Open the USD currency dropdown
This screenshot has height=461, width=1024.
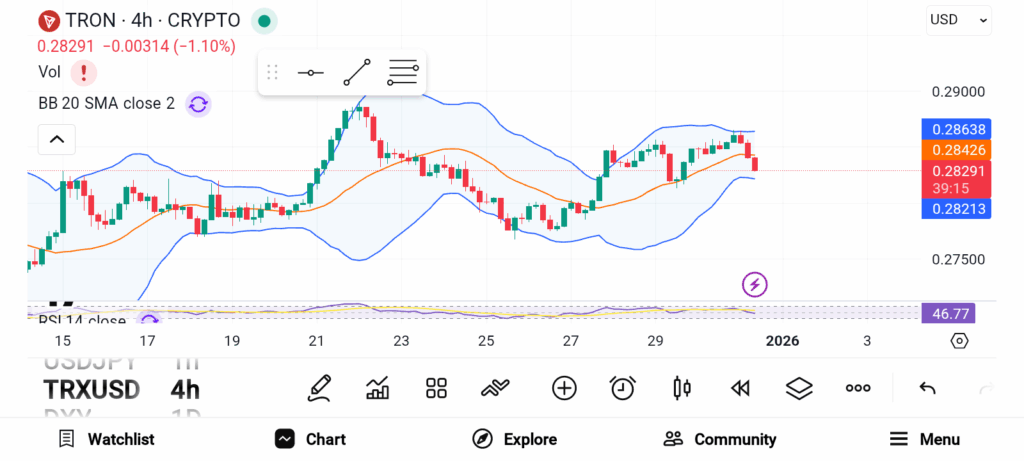958,19
